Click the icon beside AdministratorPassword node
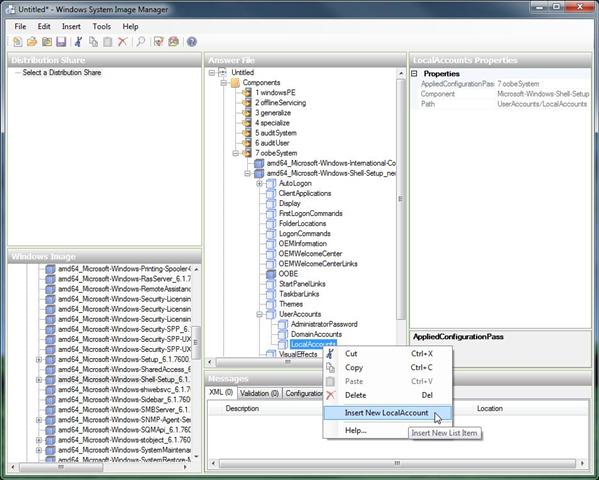Viewport: 599px width, 480px height. click(283, 324)
